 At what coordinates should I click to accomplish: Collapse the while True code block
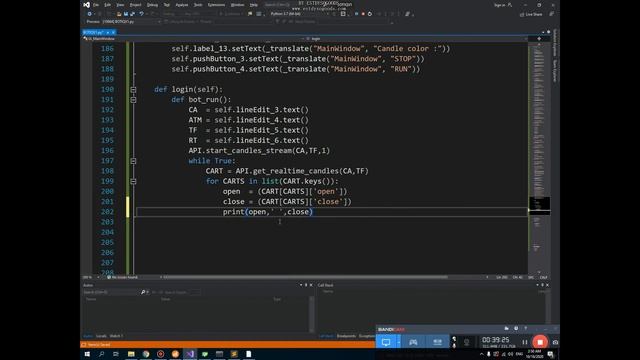[133, 161]
